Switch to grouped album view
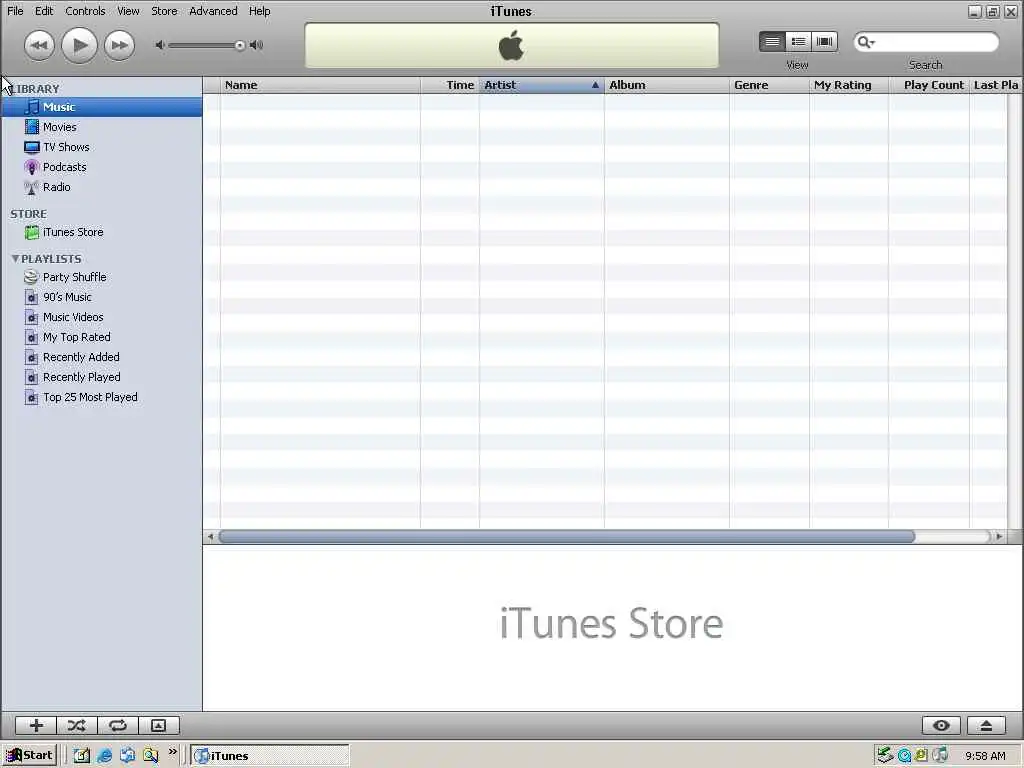Screen dimensions: 1024x768 click(x=798, y=42)
